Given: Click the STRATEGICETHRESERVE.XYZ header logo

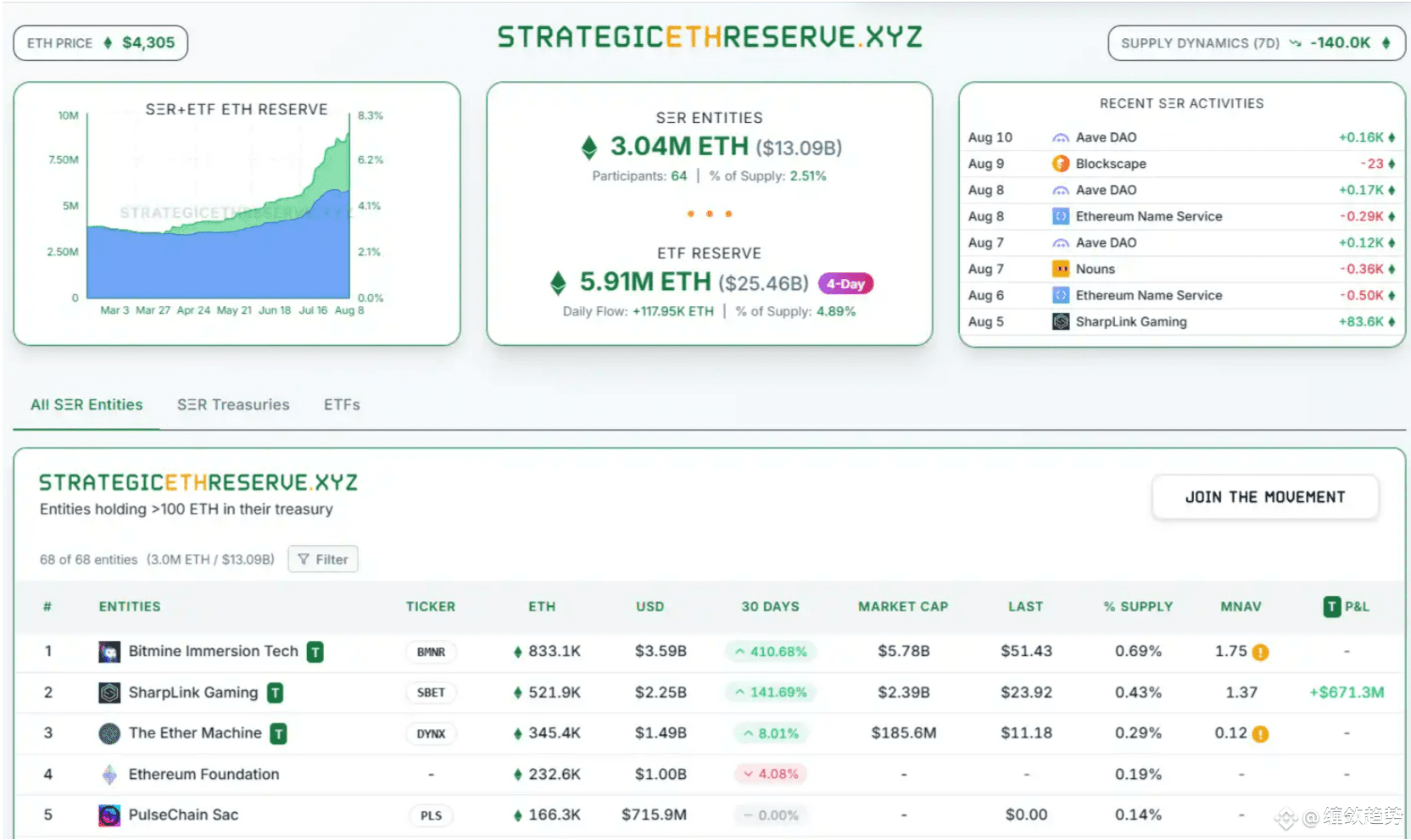Looking at the screenshot, I should [710, 37].
